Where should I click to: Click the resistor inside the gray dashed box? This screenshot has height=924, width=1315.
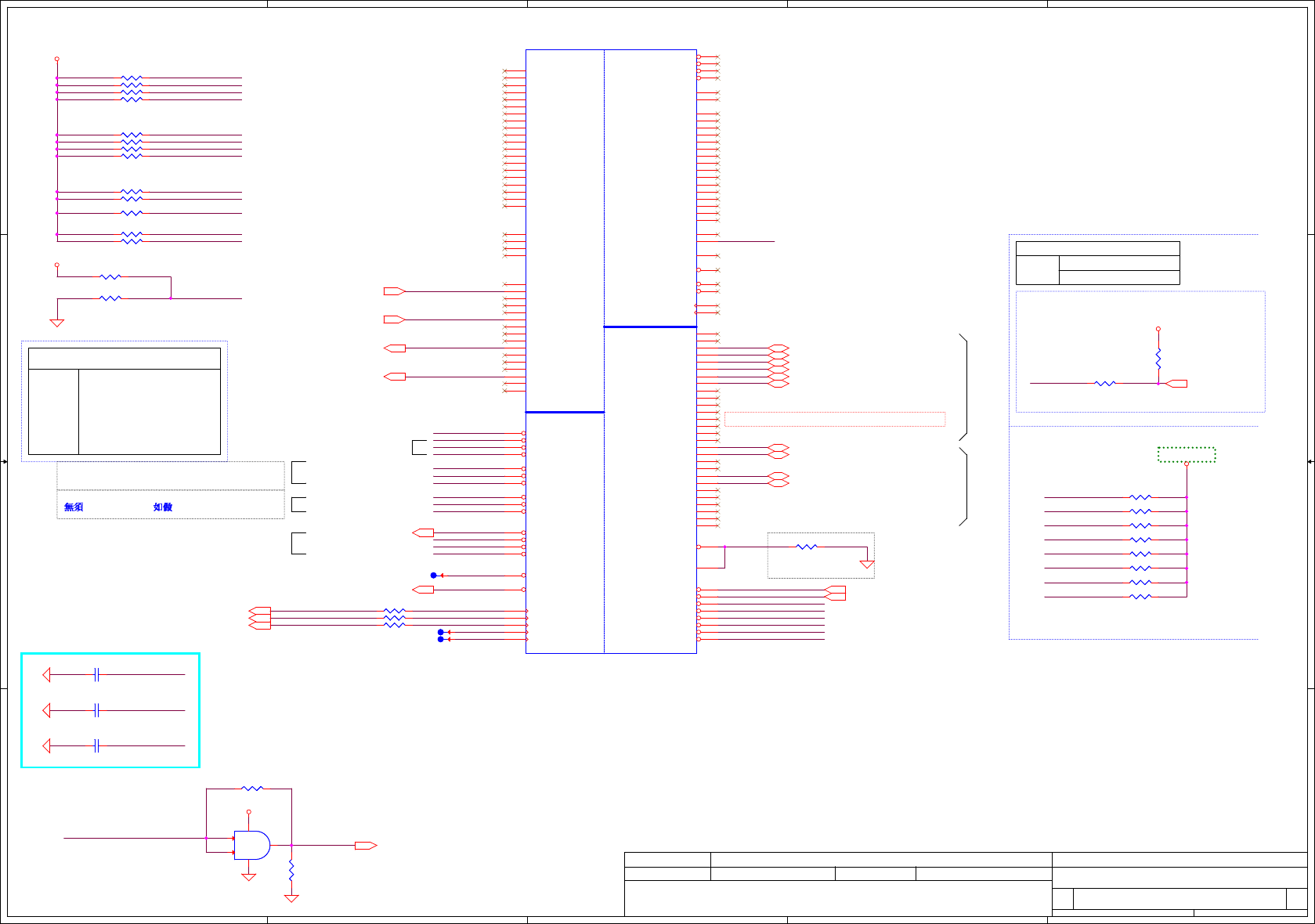pos(807,547)
